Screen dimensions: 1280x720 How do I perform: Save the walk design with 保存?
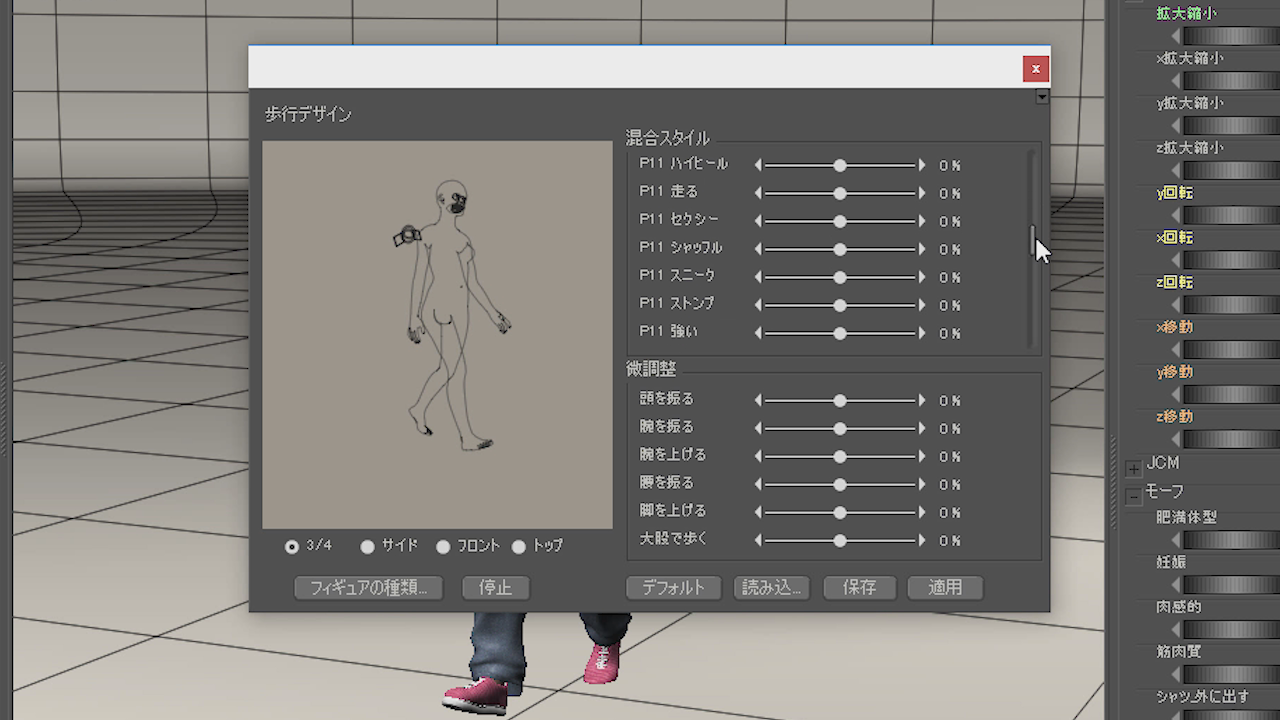click(x=858, y=588)
